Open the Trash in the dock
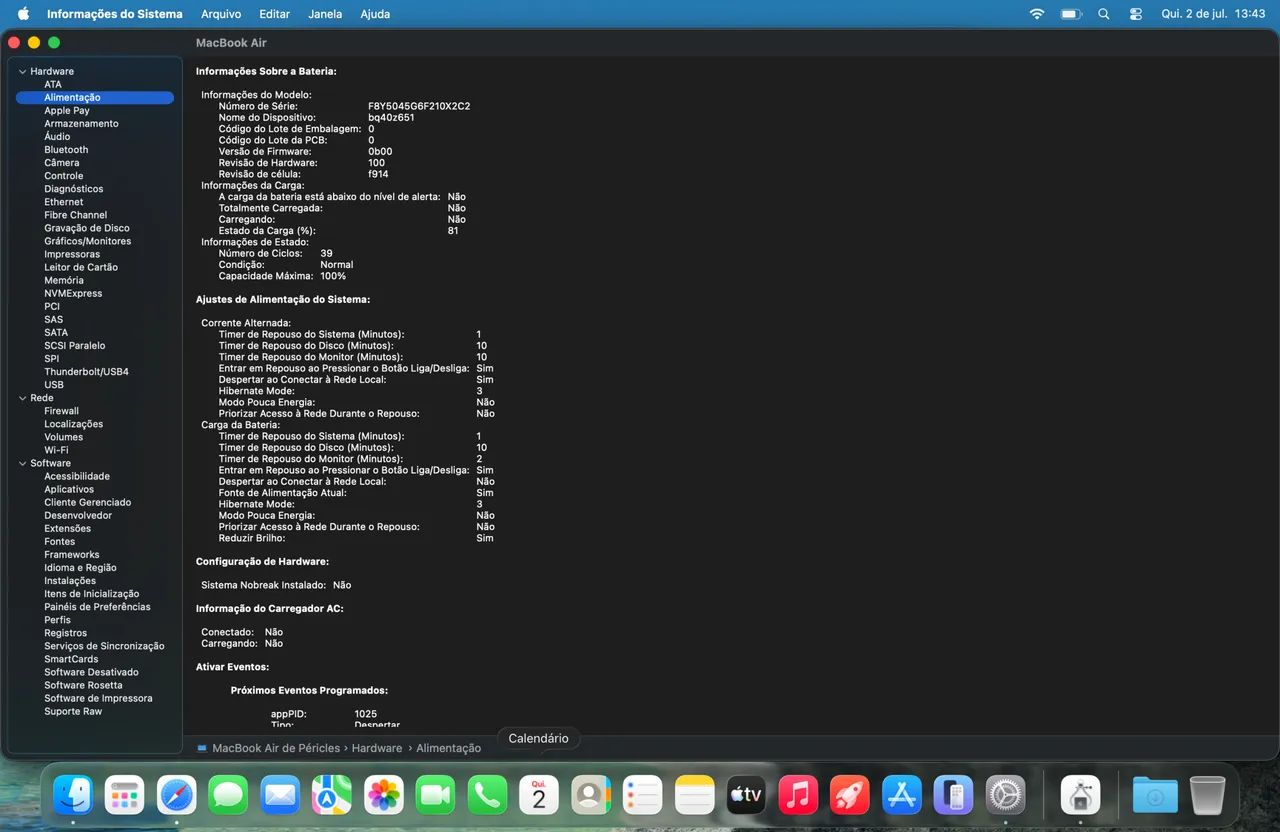This screenshot has height=832, width=1280. (1207, 796)
